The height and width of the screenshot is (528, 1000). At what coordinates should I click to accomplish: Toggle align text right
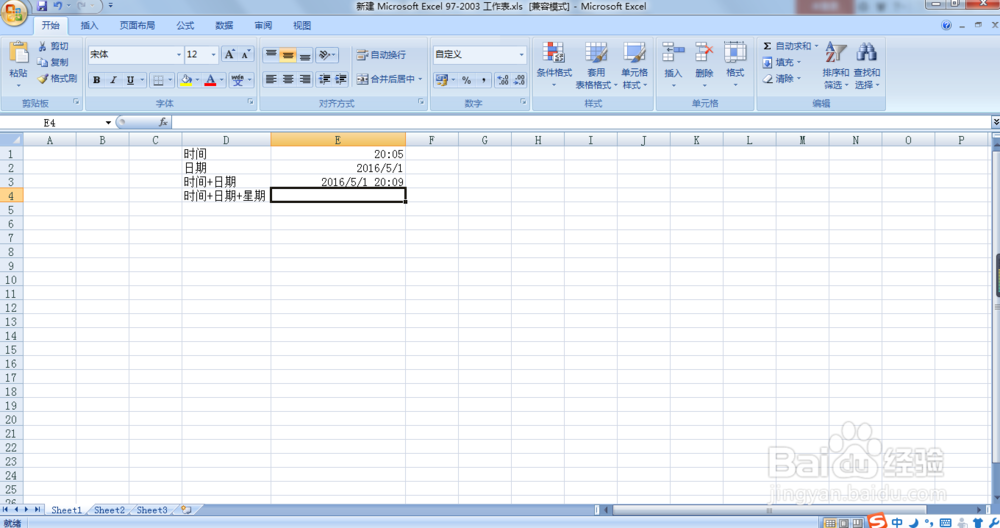coord(305,79)
